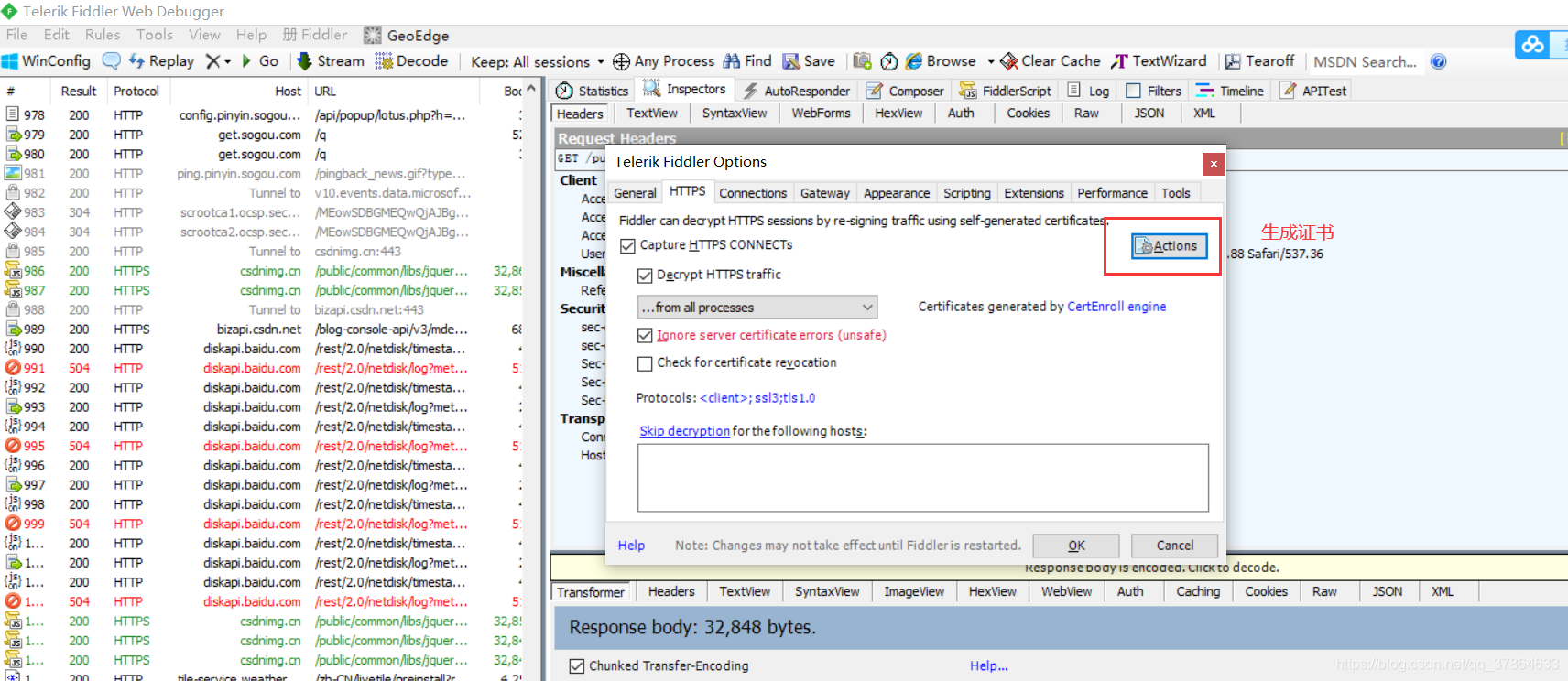
Task: Click the Help... link in Transformer
Action: (x=989, y=666)
